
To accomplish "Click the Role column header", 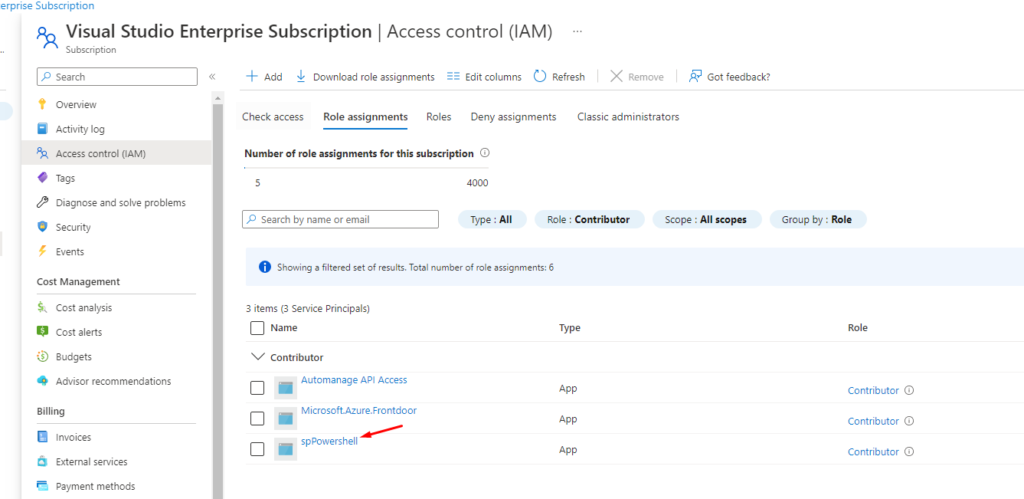I will pos(857,328).
